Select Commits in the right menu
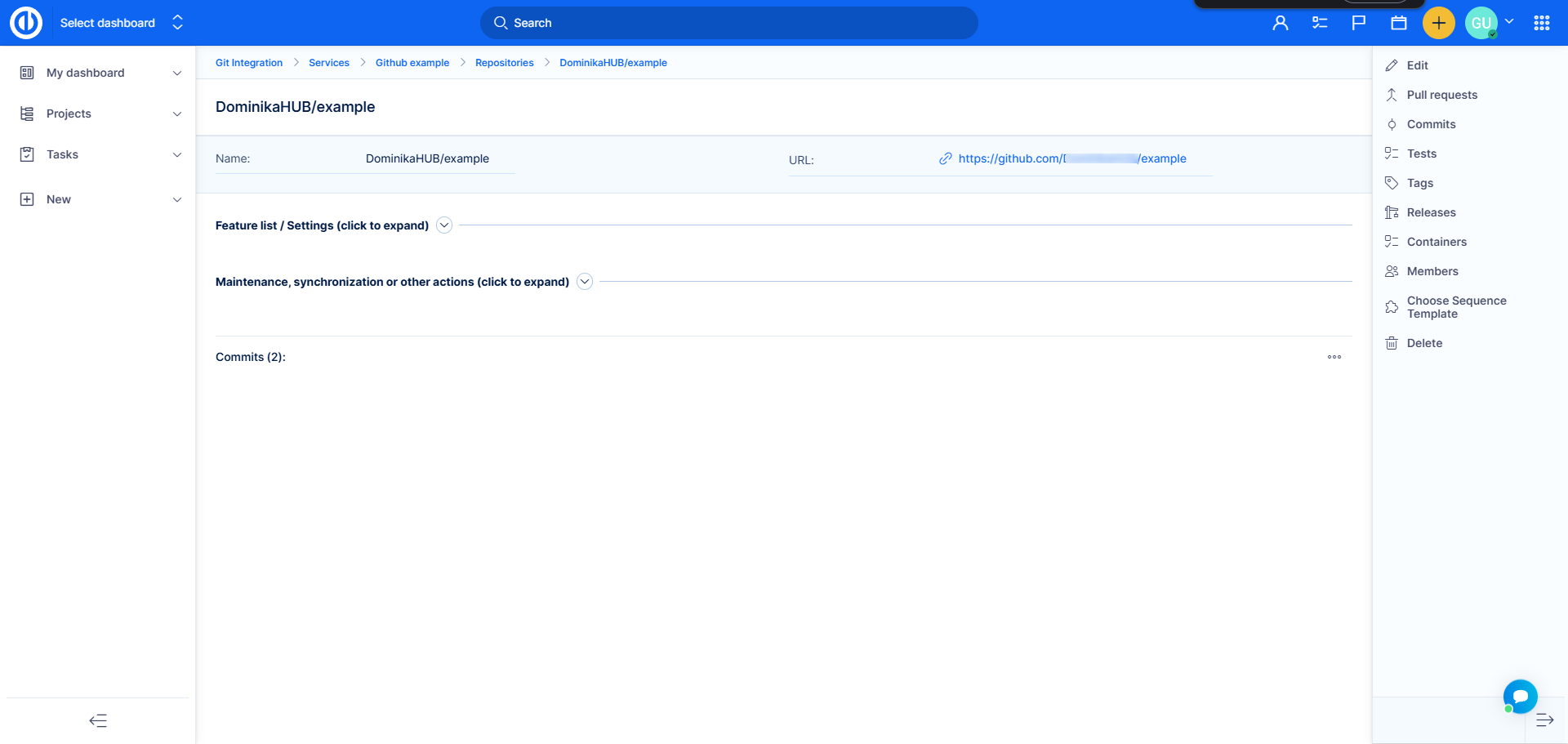Screen dimensions: 1568x744 (1431, 124)
